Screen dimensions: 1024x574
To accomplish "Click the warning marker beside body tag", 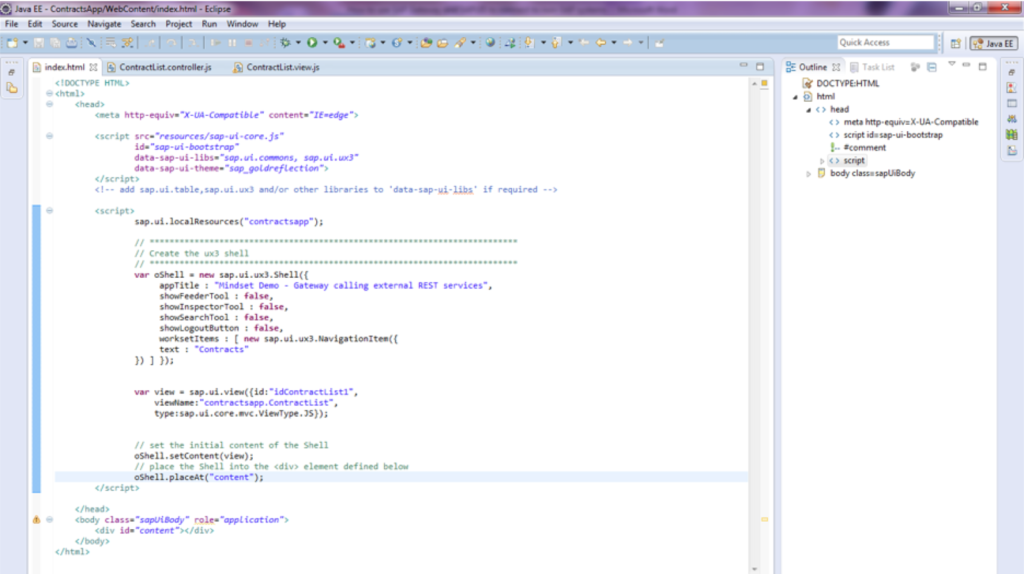I will pyautogui.click(x=37, y=520).
